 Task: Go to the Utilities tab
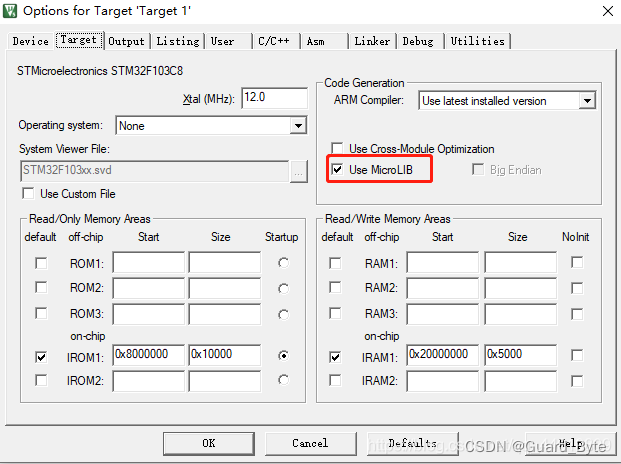pos(477,41)
